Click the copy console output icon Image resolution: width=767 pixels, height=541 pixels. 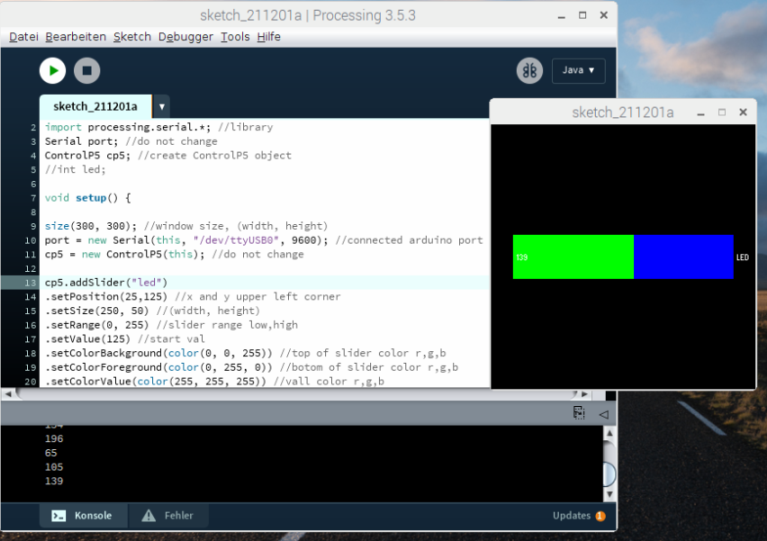click(x=579, y=413)
